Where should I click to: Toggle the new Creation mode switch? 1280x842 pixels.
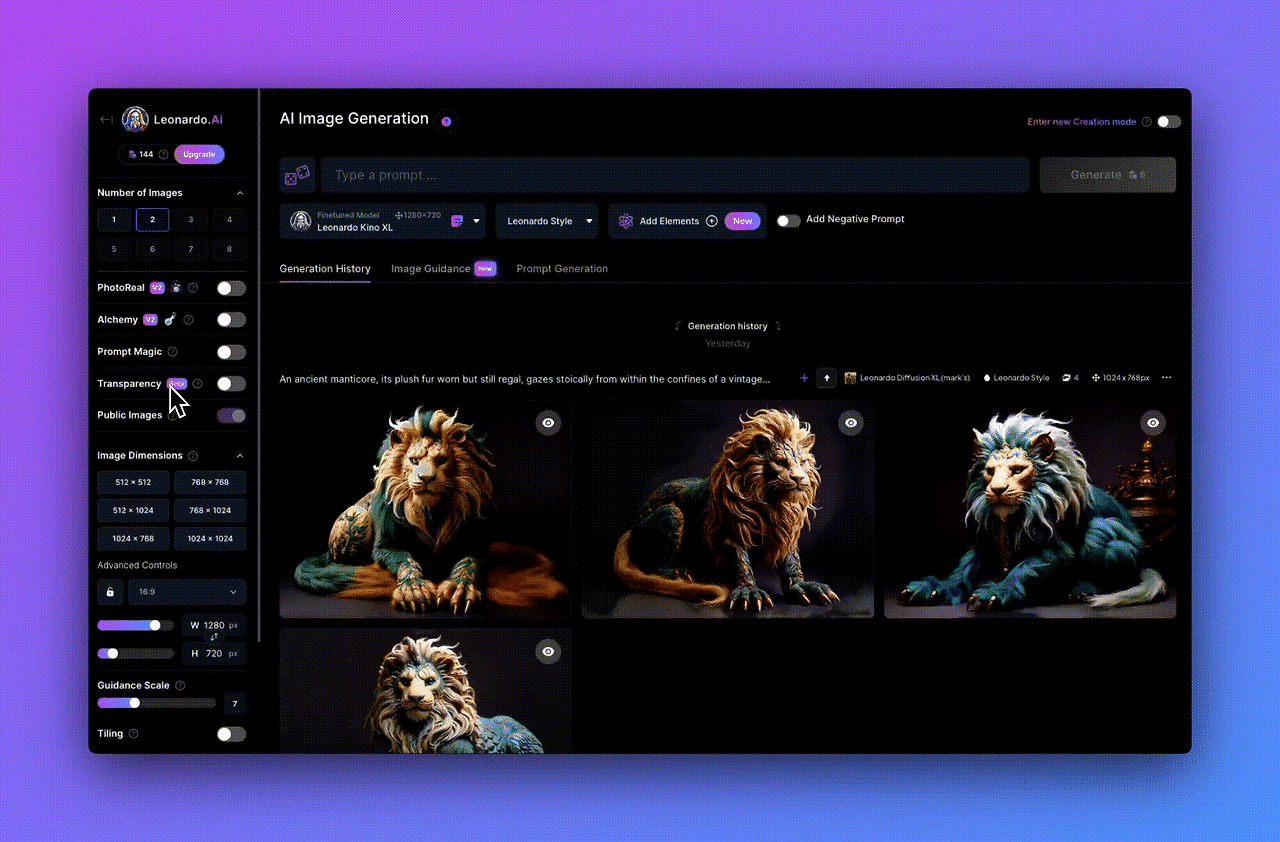[1169, 122]
